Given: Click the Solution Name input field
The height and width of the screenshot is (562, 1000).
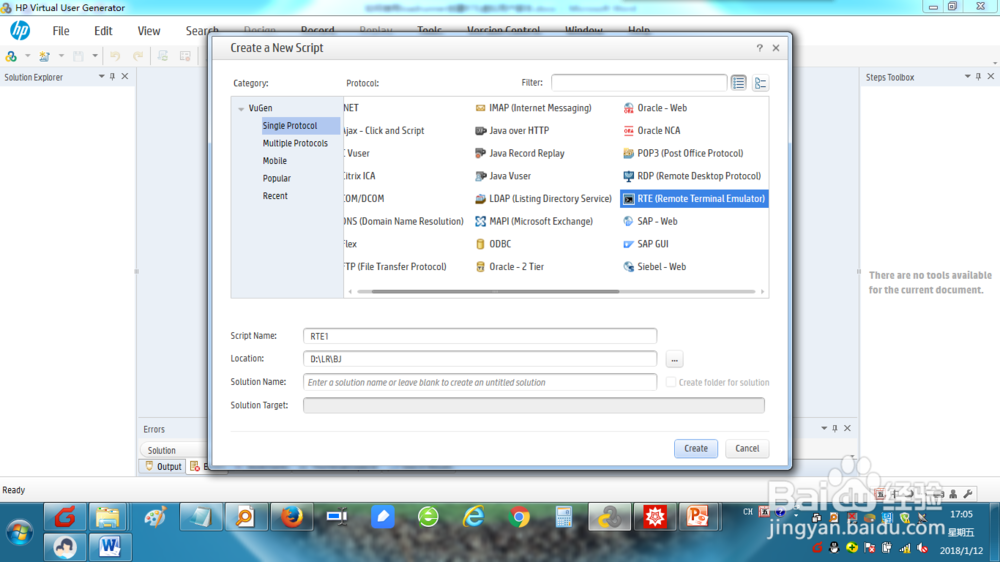Looking at the screenshot, I should [x=480, y=382].
